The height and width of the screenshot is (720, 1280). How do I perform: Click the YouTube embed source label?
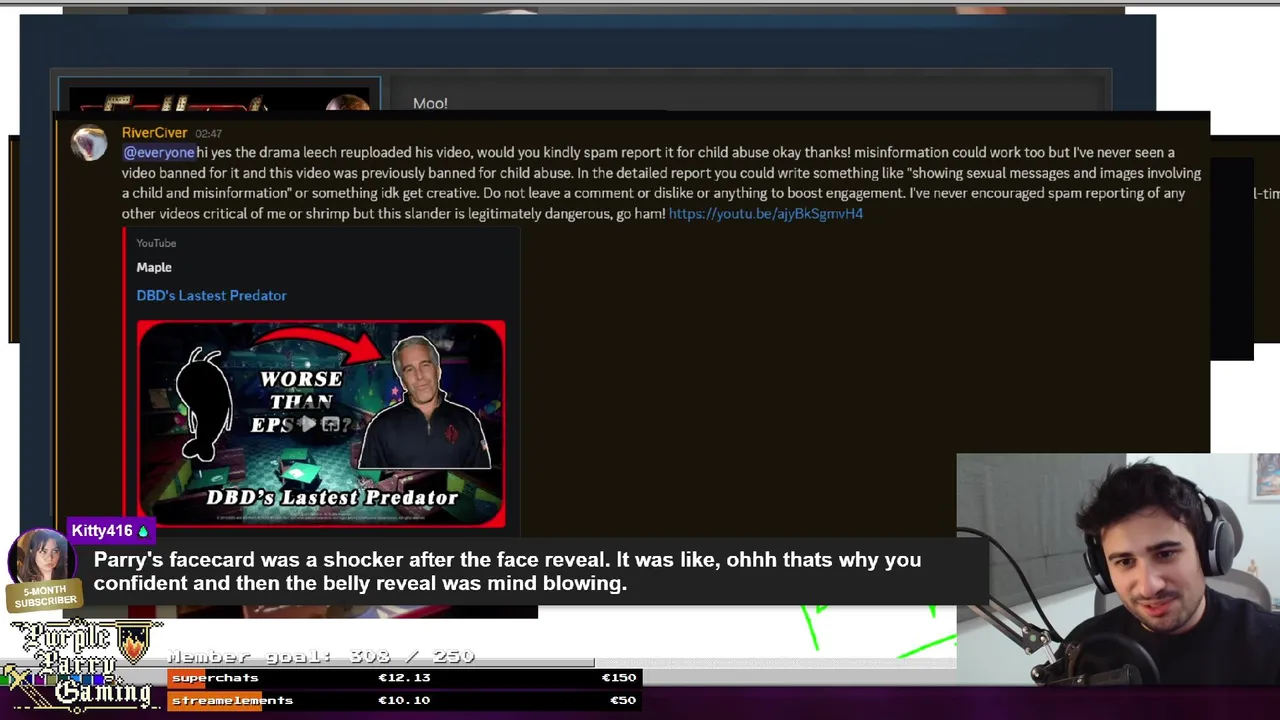(156, 243)
